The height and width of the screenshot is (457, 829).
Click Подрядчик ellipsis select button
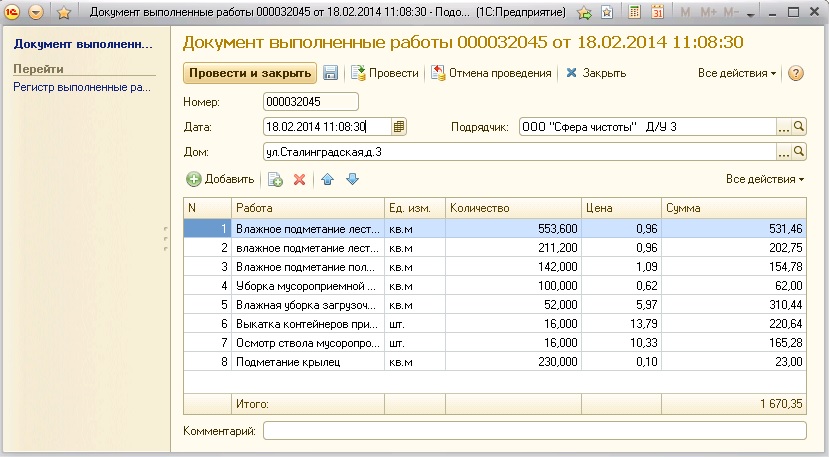(x=784, y=126)
